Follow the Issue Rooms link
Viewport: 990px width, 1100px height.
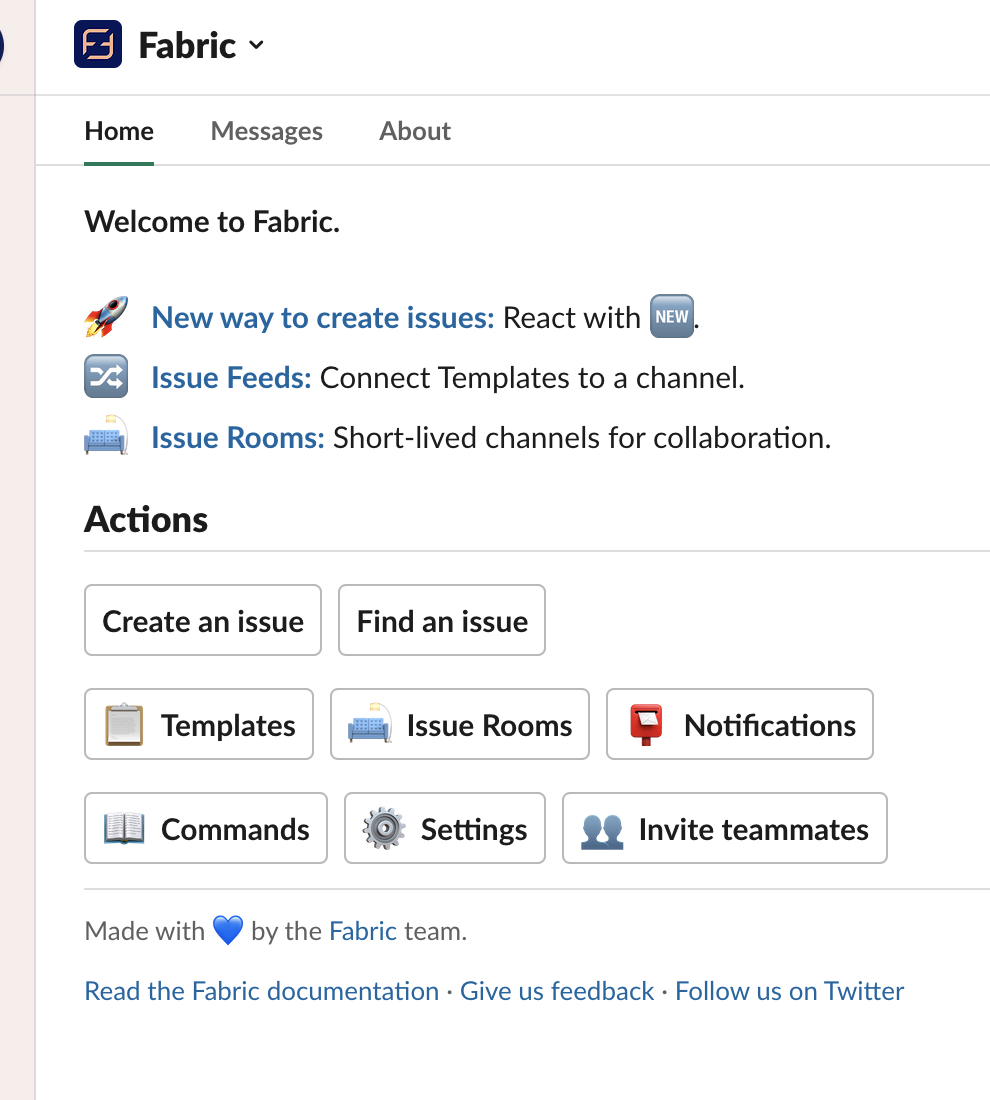(x=238, y=438)
